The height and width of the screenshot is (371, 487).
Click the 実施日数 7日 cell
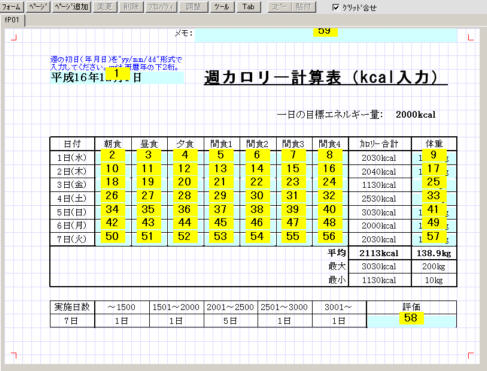coord(72,321)
